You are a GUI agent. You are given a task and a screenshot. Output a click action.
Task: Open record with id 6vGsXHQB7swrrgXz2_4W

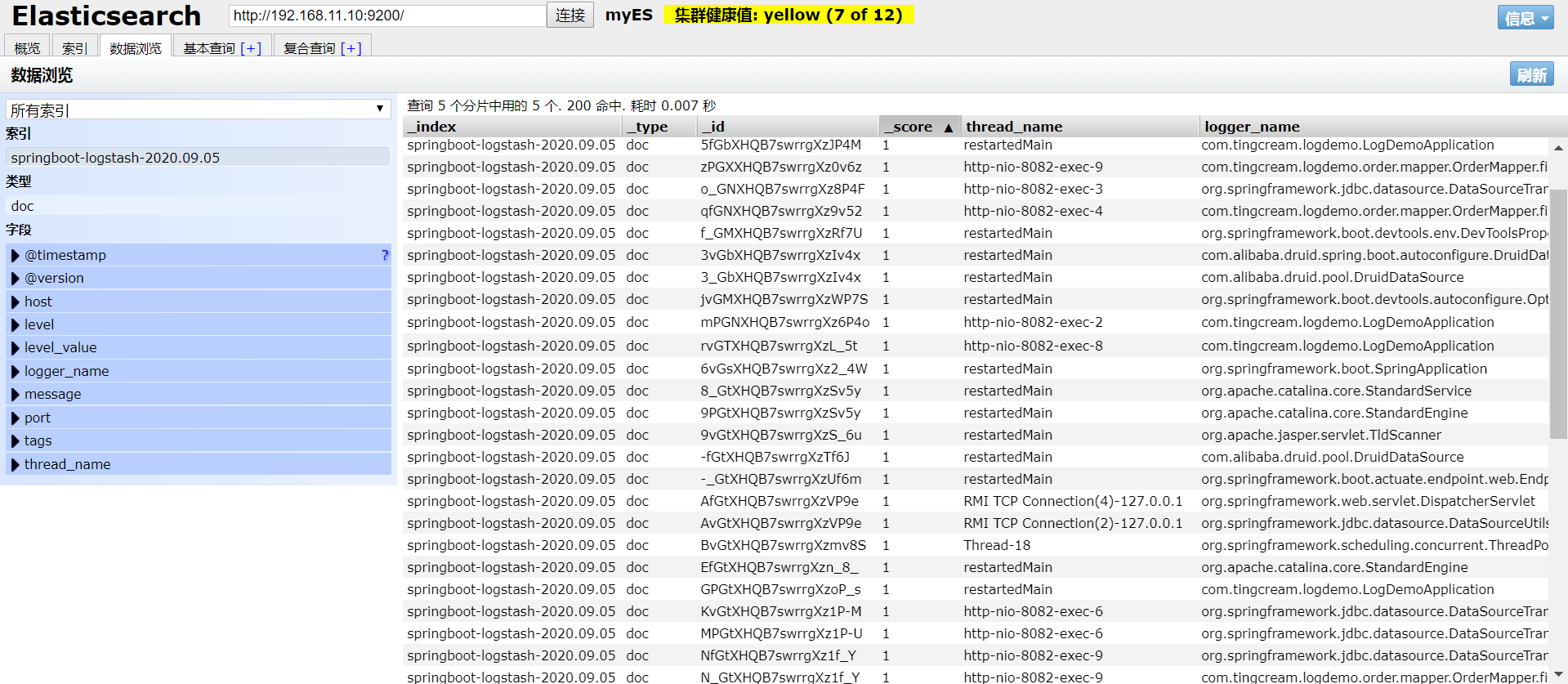[784, 369]
